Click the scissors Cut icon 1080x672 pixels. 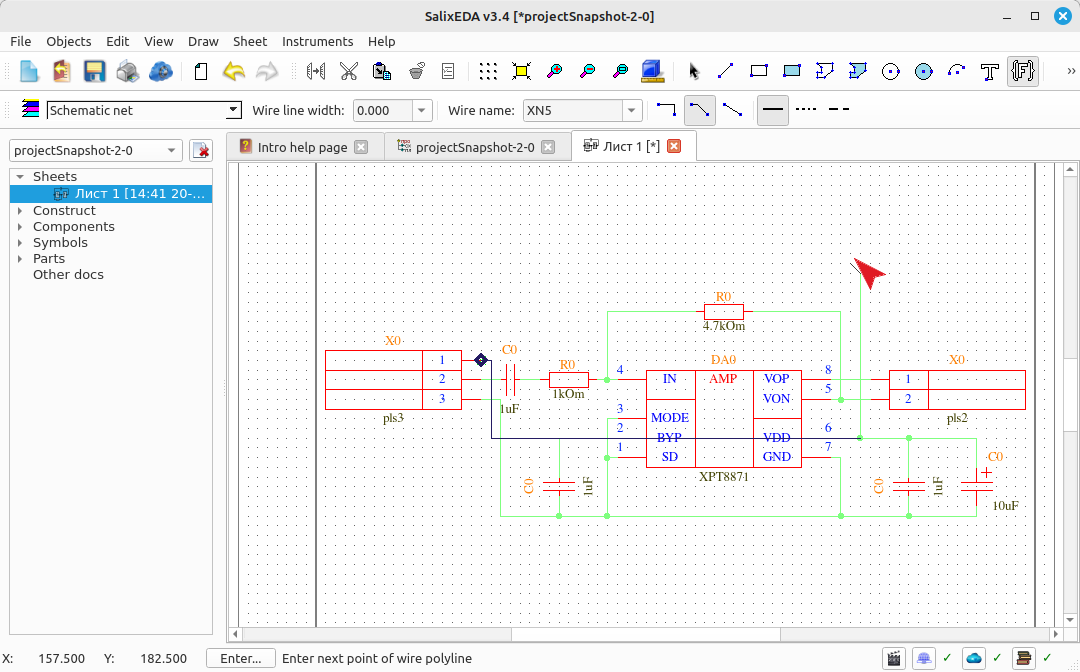349,71
